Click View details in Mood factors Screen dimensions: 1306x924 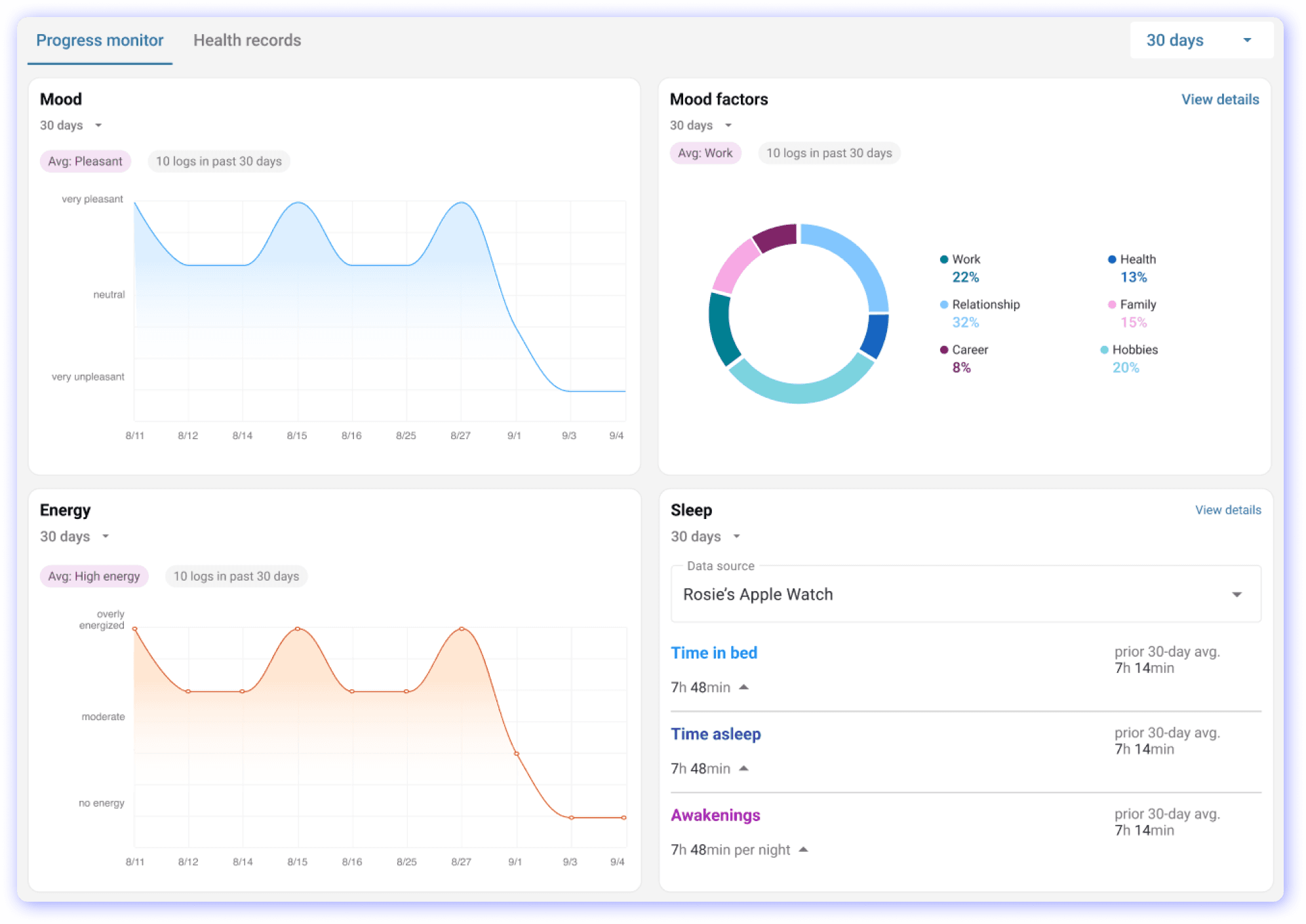pos(1219,100)
